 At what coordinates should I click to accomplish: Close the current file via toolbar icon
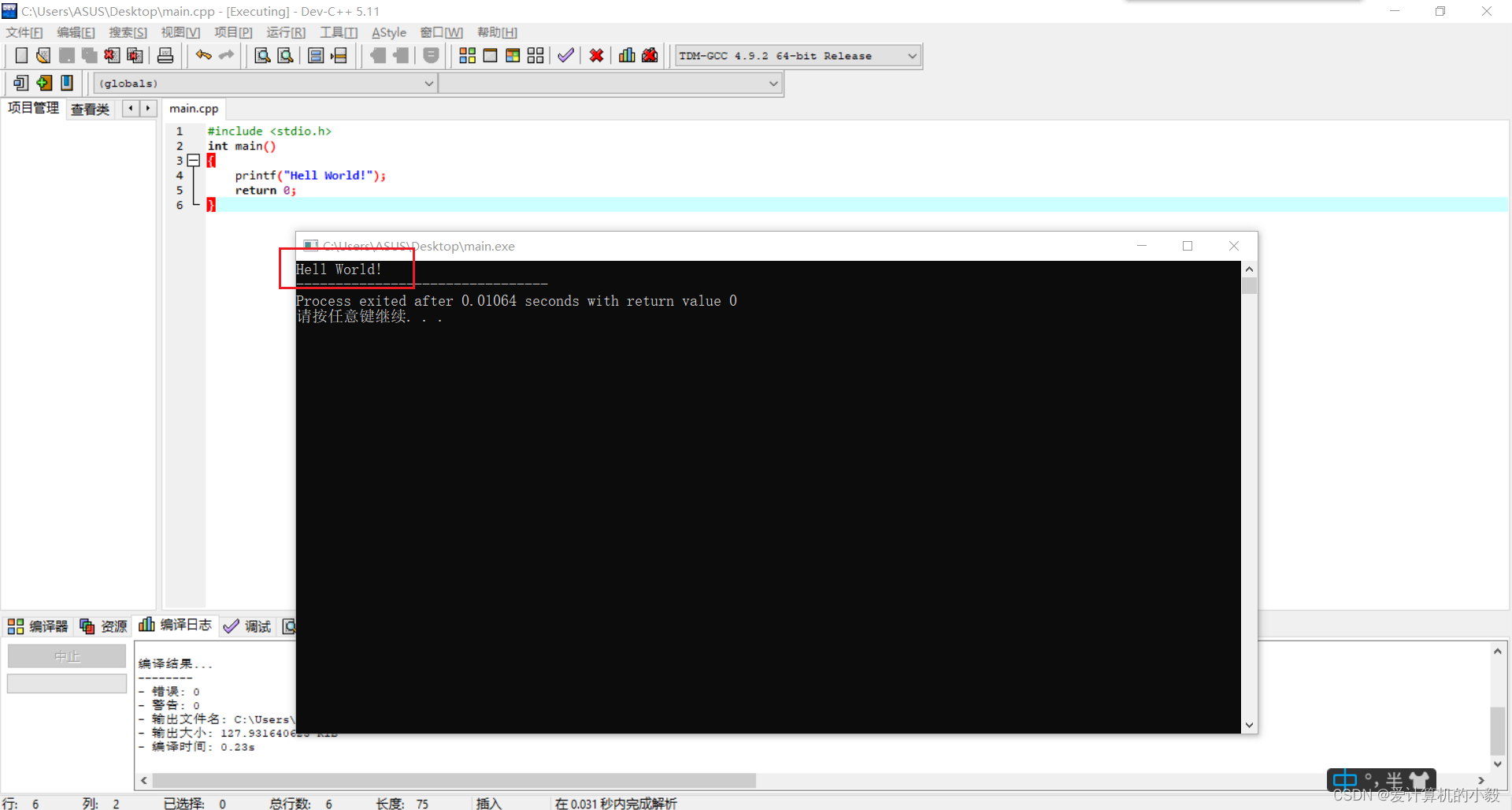pos(112,55)
